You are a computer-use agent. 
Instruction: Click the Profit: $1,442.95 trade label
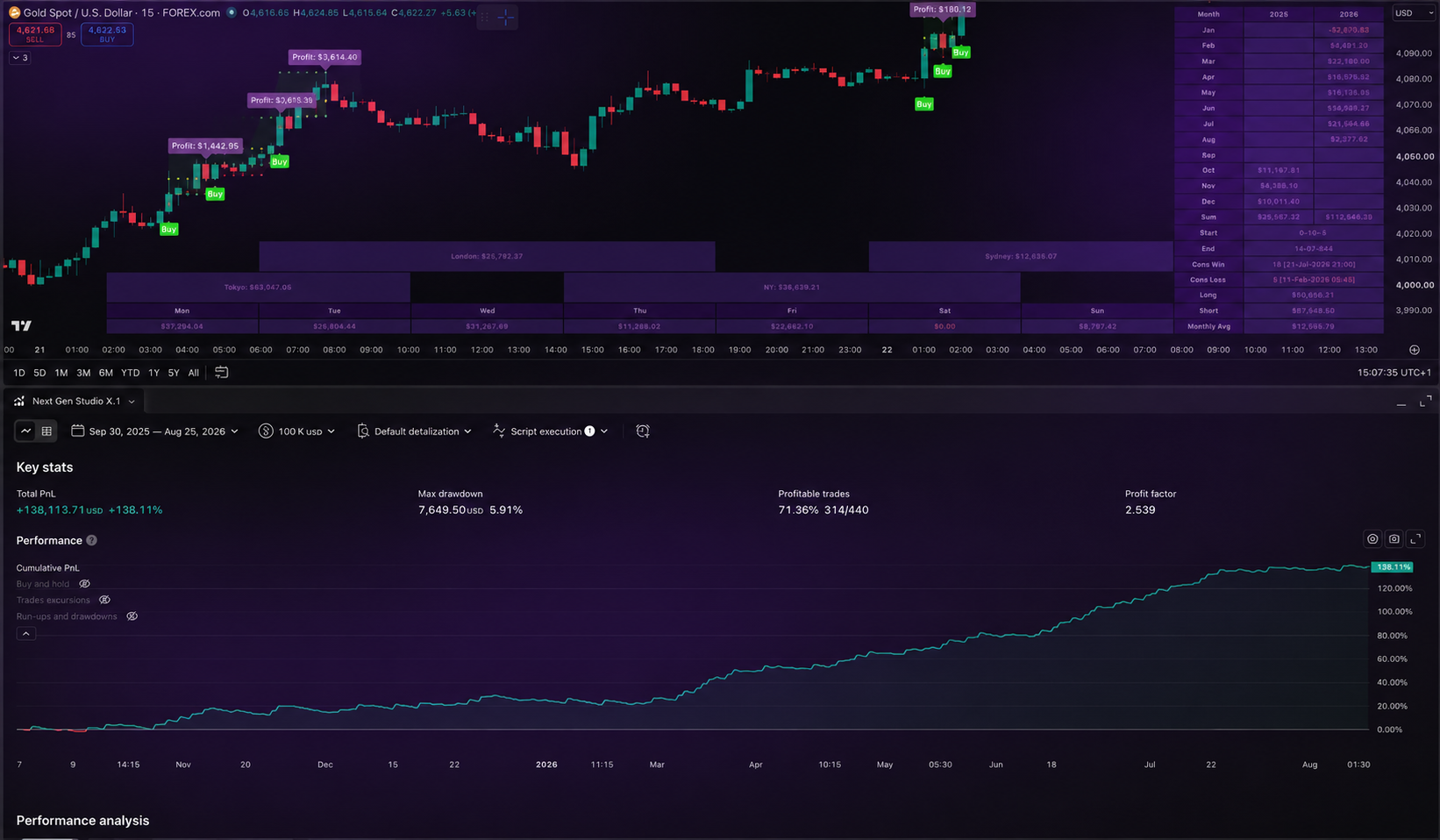(205, 146)
